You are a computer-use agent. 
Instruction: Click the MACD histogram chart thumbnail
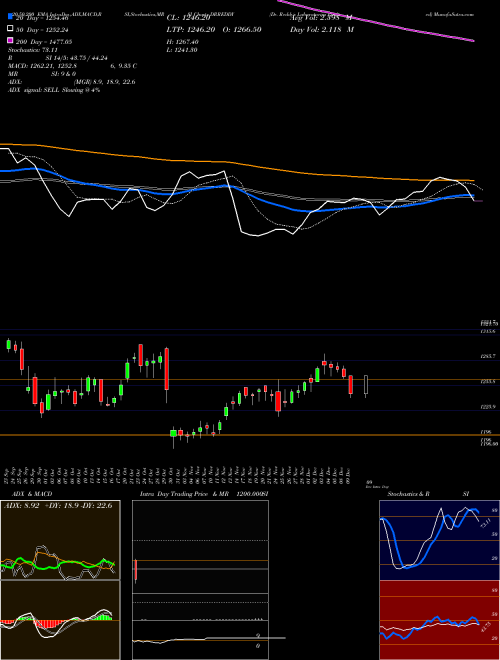60,620
